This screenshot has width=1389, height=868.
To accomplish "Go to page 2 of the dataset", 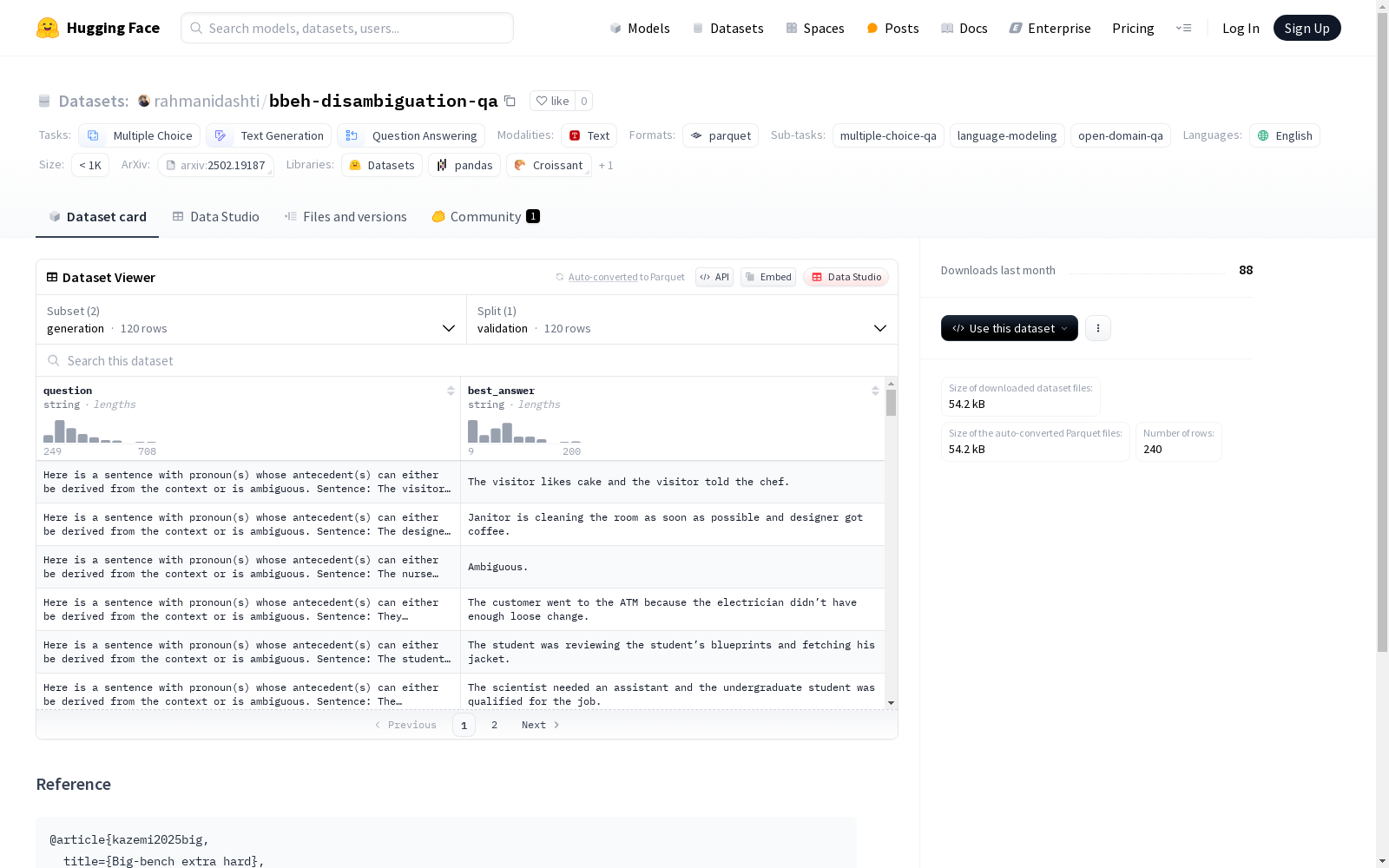I will [494, 725].
